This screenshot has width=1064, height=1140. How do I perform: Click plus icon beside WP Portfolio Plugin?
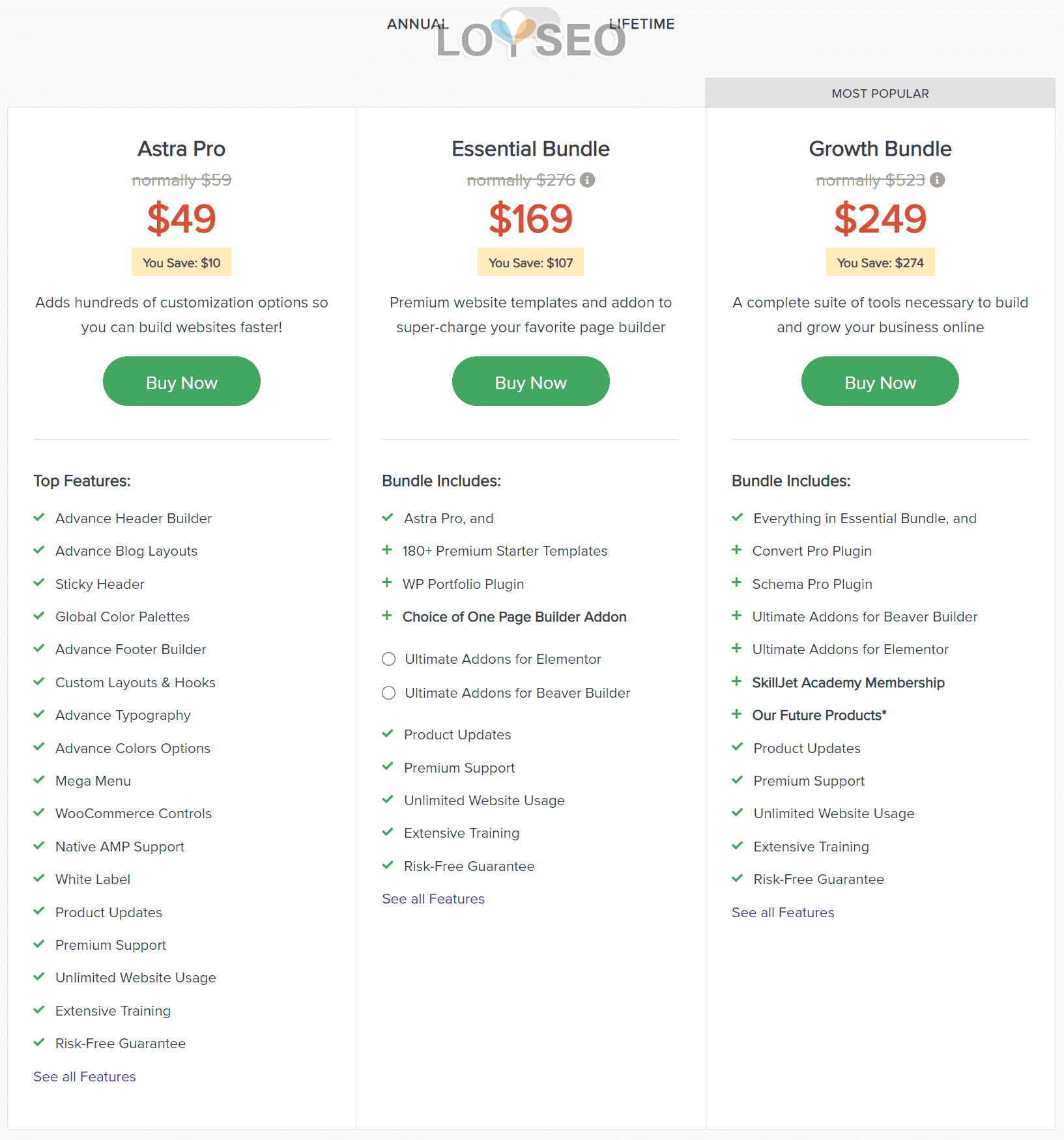[x=387, y=582]
